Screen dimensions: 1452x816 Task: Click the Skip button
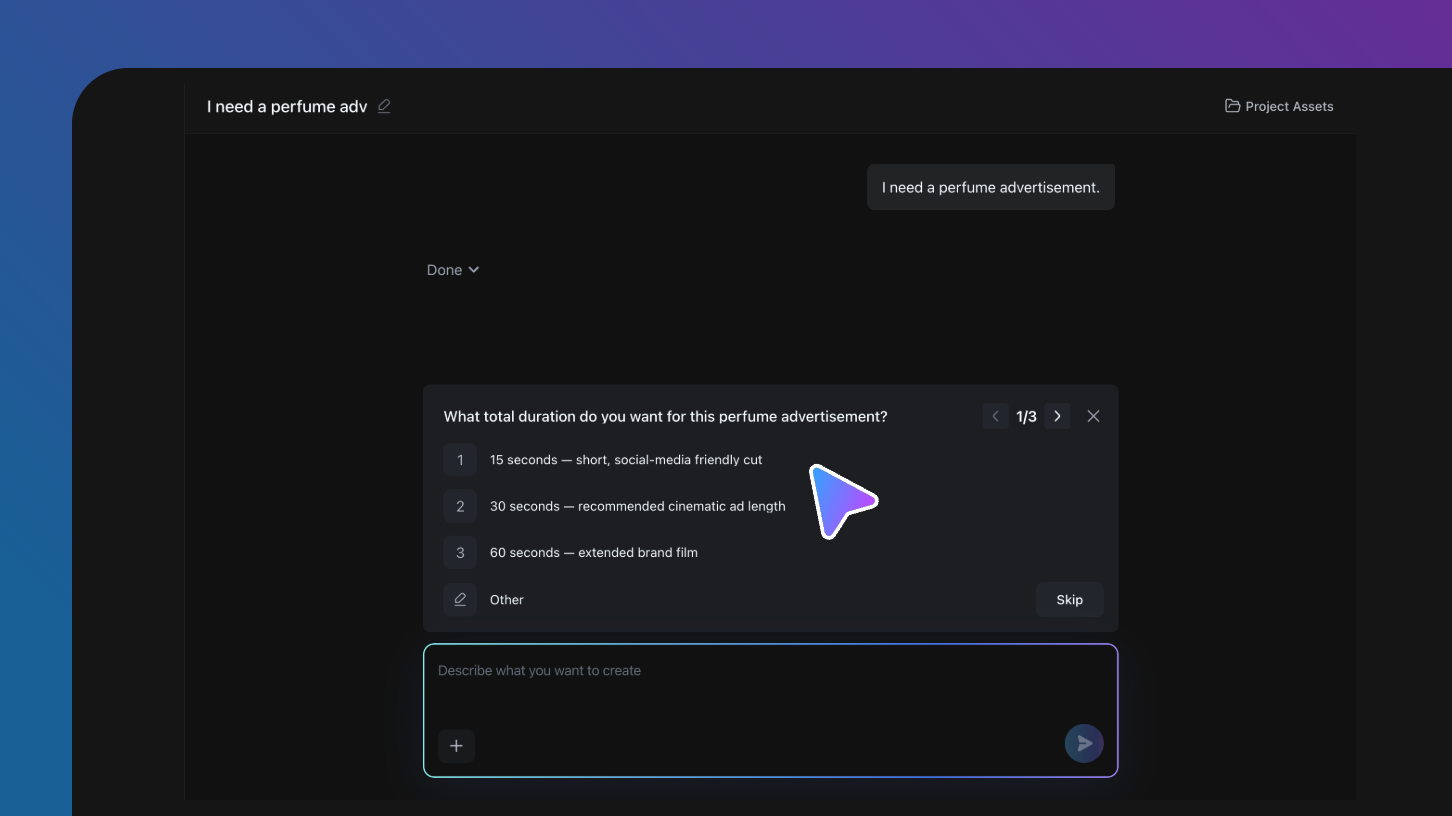(x=1070, y=600)
